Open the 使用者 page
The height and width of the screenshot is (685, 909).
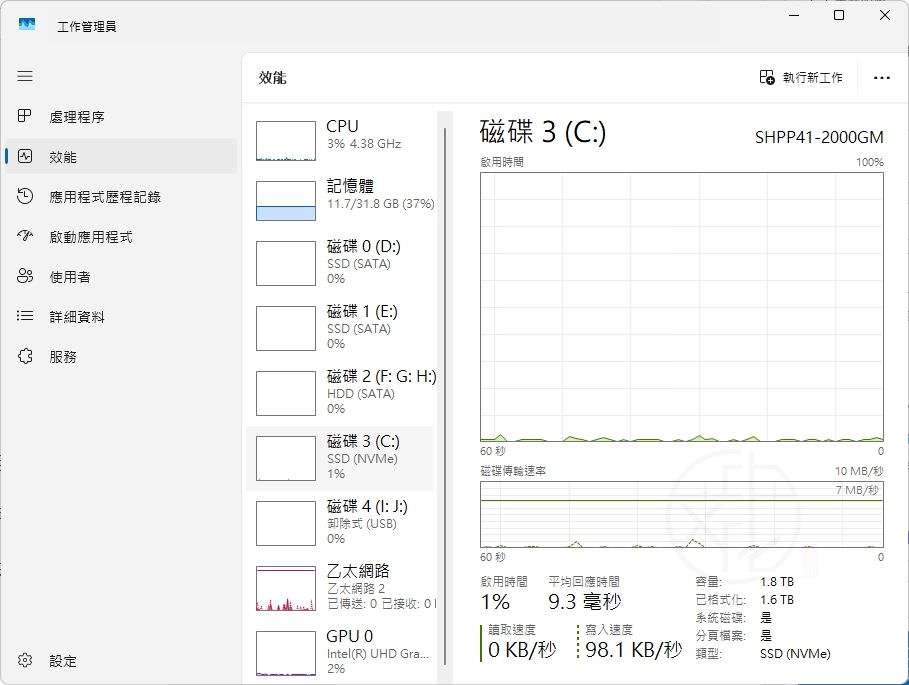121,276
